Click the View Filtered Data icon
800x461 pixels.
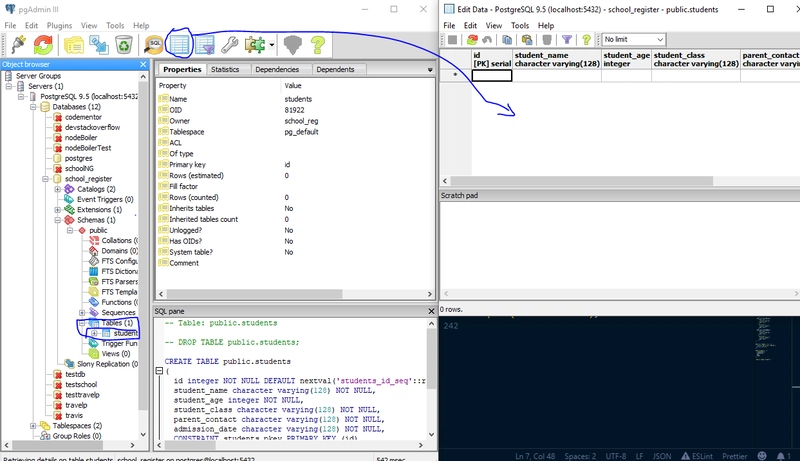(x=205, y=44)
